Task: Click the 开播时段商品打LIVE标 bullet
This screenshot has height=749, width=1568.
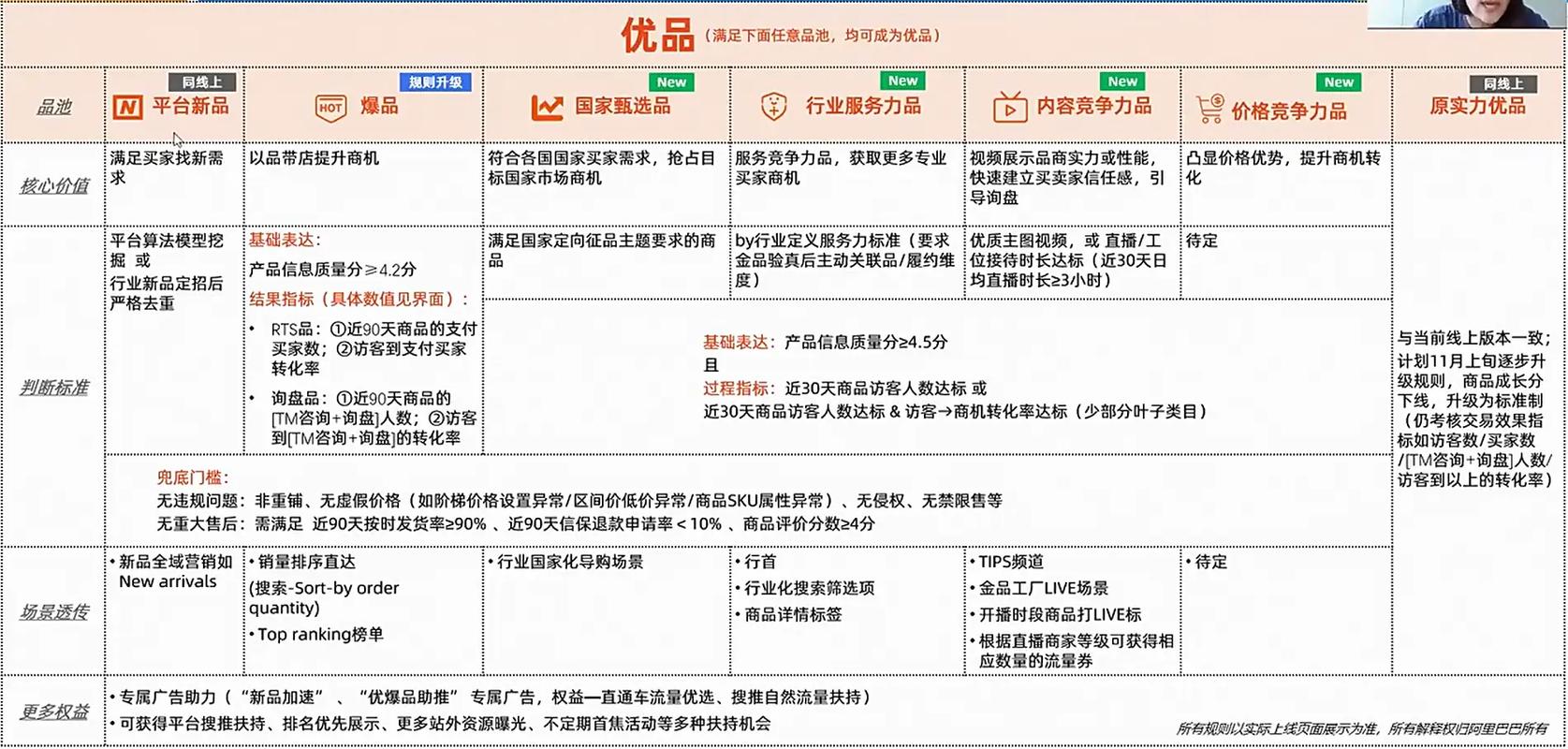Action: [1056, 614]
